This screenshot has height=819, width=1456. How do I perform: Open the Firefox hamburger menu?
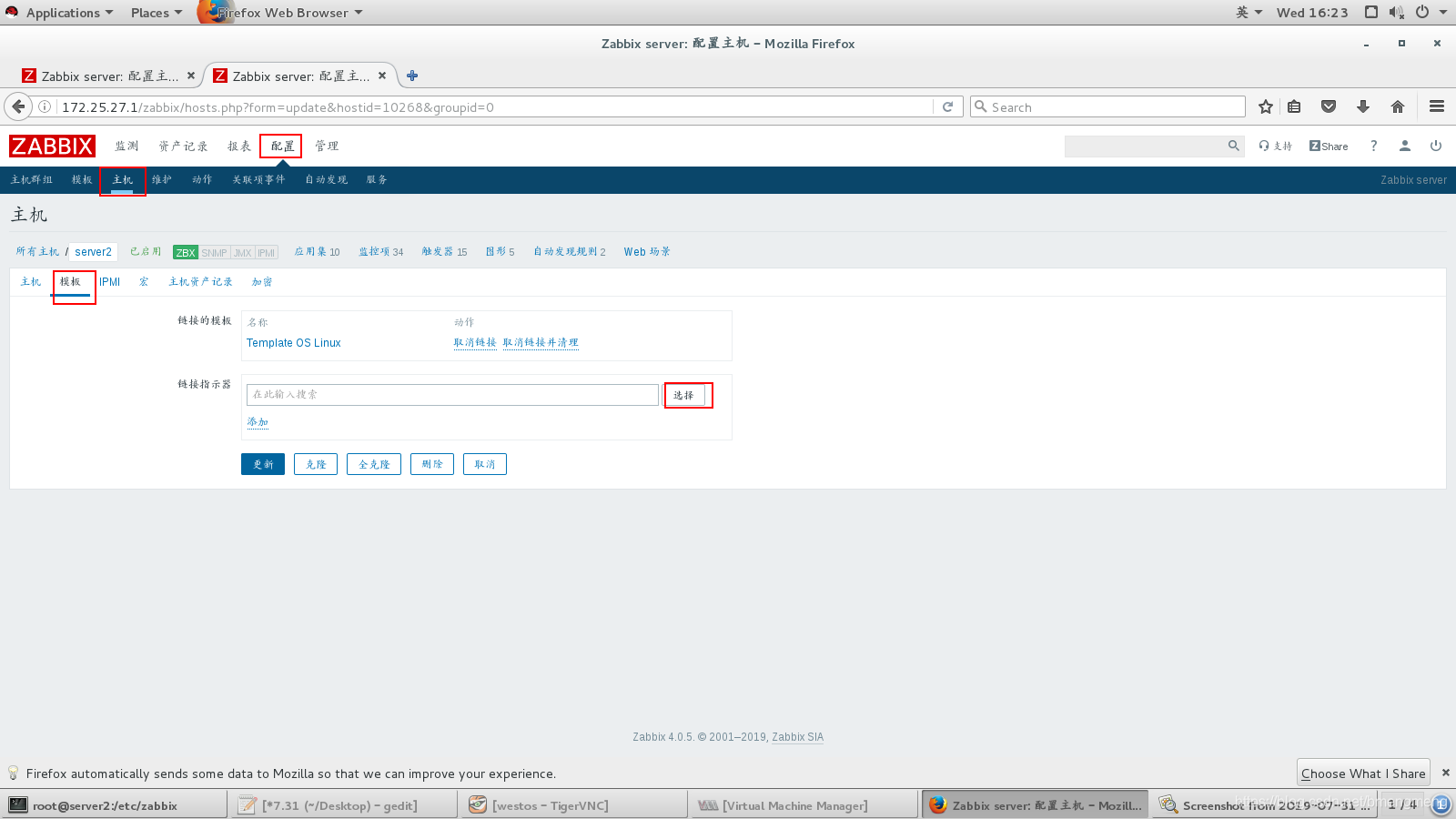(1437, 106)
